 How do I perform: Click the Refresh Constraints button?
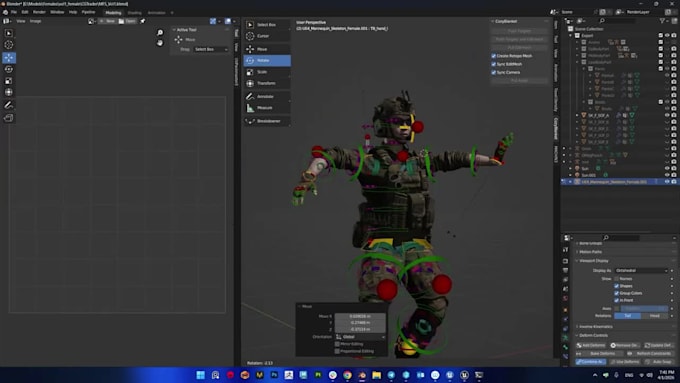(x=650, y=354)
